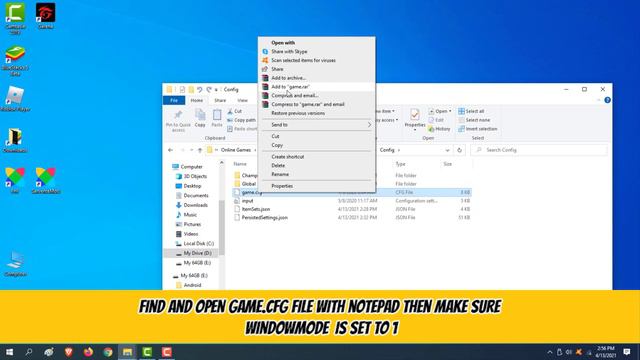Choose Restore previous versions
640x360 pixels.
tap(317, 113)
